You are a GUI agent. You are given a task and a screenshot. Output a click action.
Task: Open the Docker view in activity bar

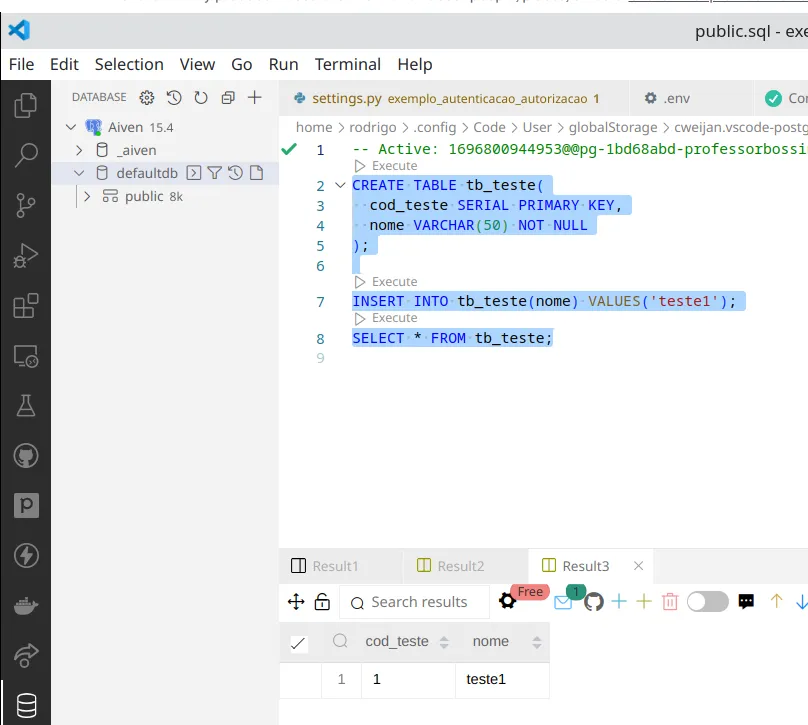click(26, 605)
